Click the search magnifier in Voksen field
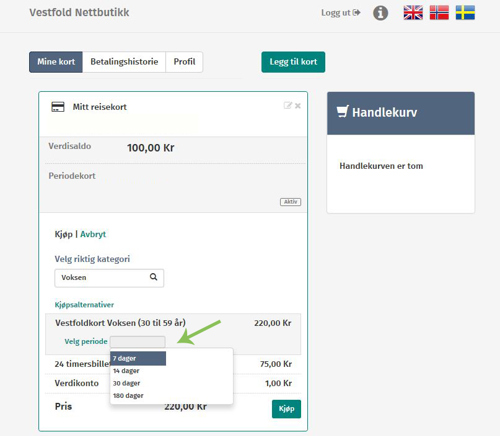This screenshot has height=436, width=500. (x=153, y=277)
